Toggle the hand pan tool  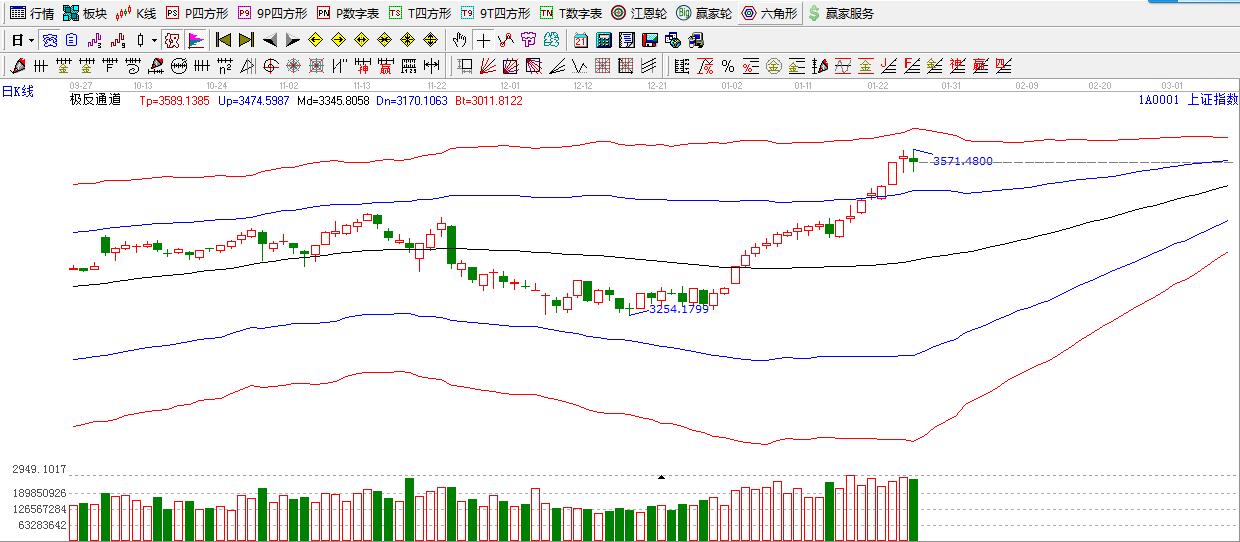coord(459,41)
